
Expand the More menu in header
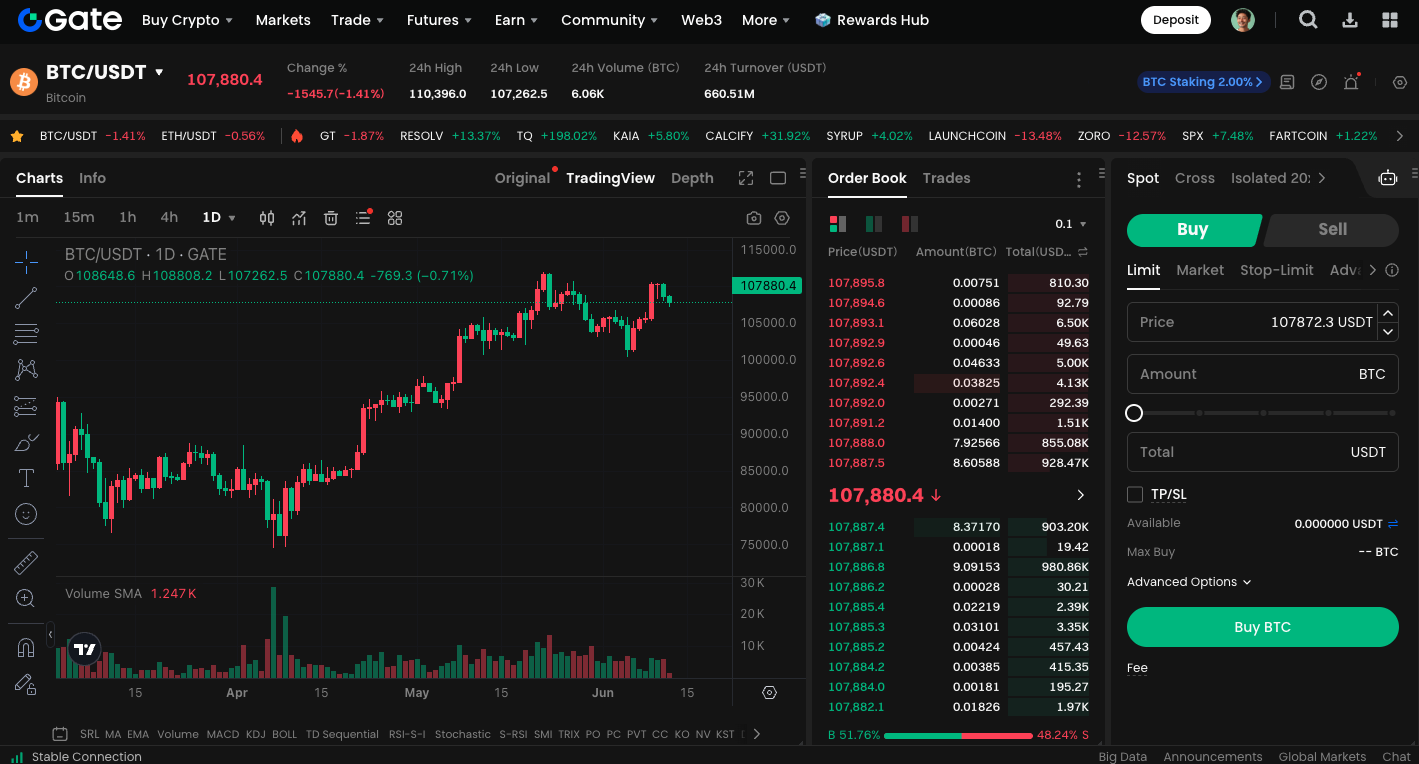pos(766,20)
